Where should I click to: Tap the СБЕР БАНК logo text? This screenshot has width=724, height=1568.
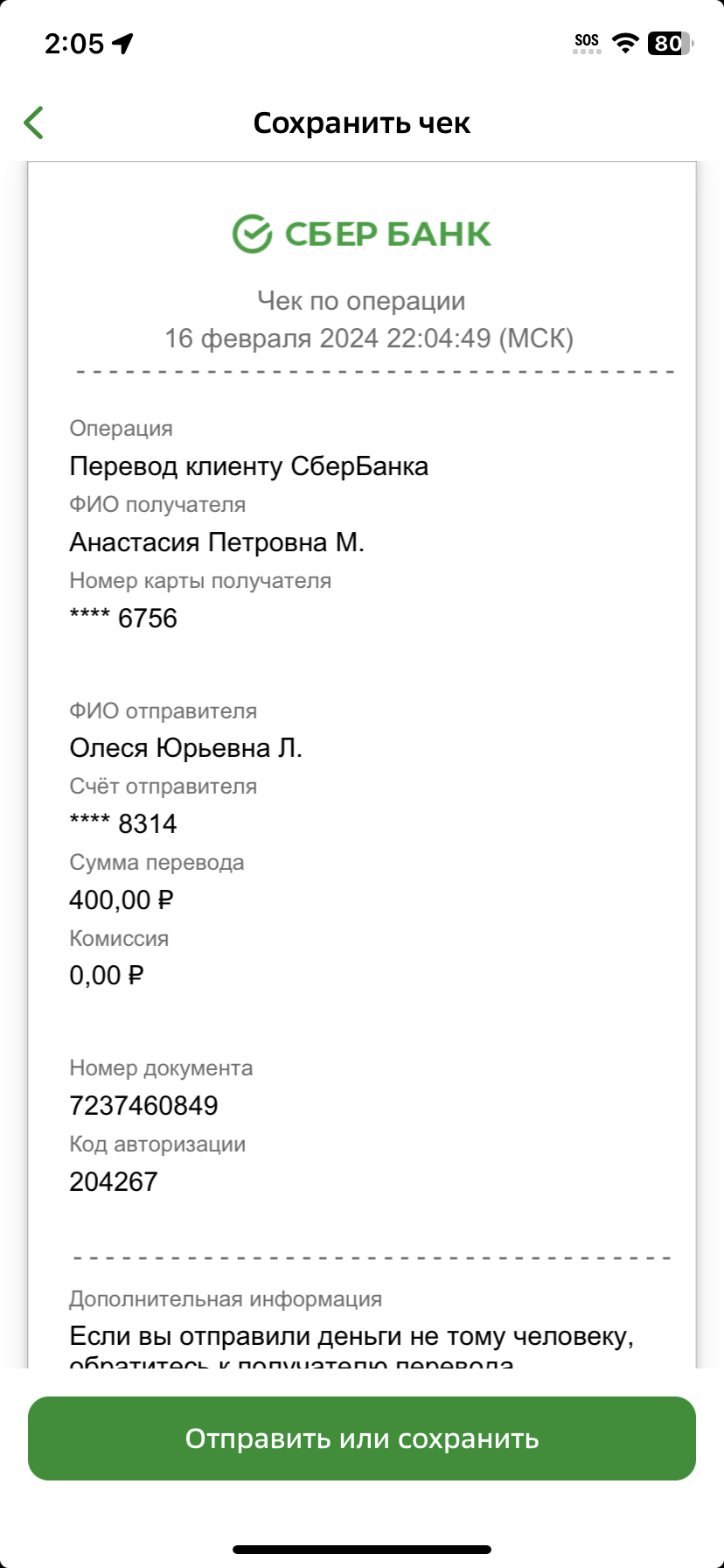388,234
